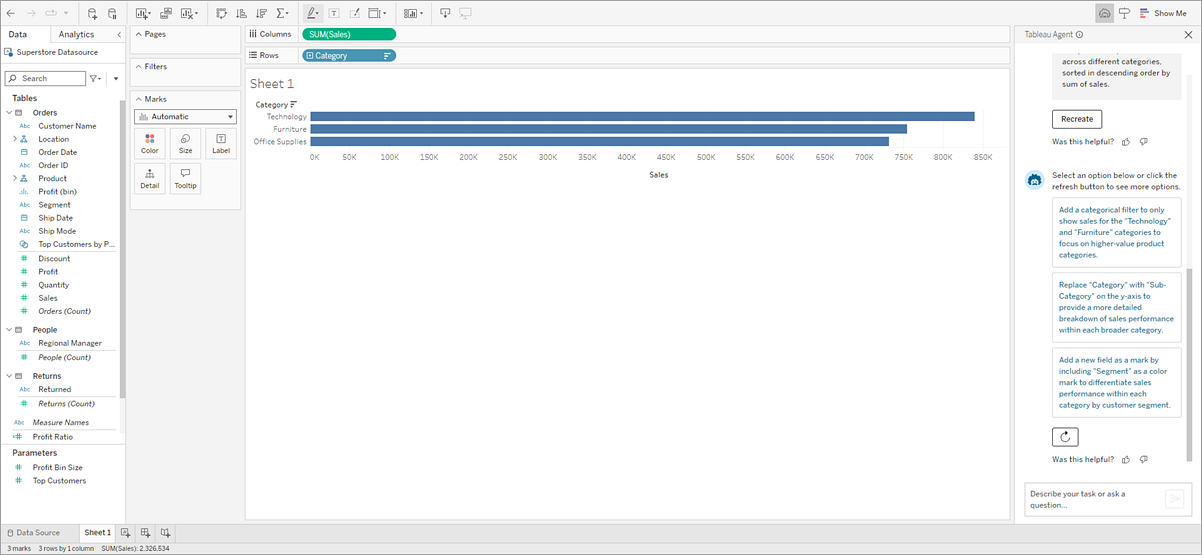Viewport: 1202px width, 555px height.
Task: Open the Show Me panel
Action: tap(1163, 13)
